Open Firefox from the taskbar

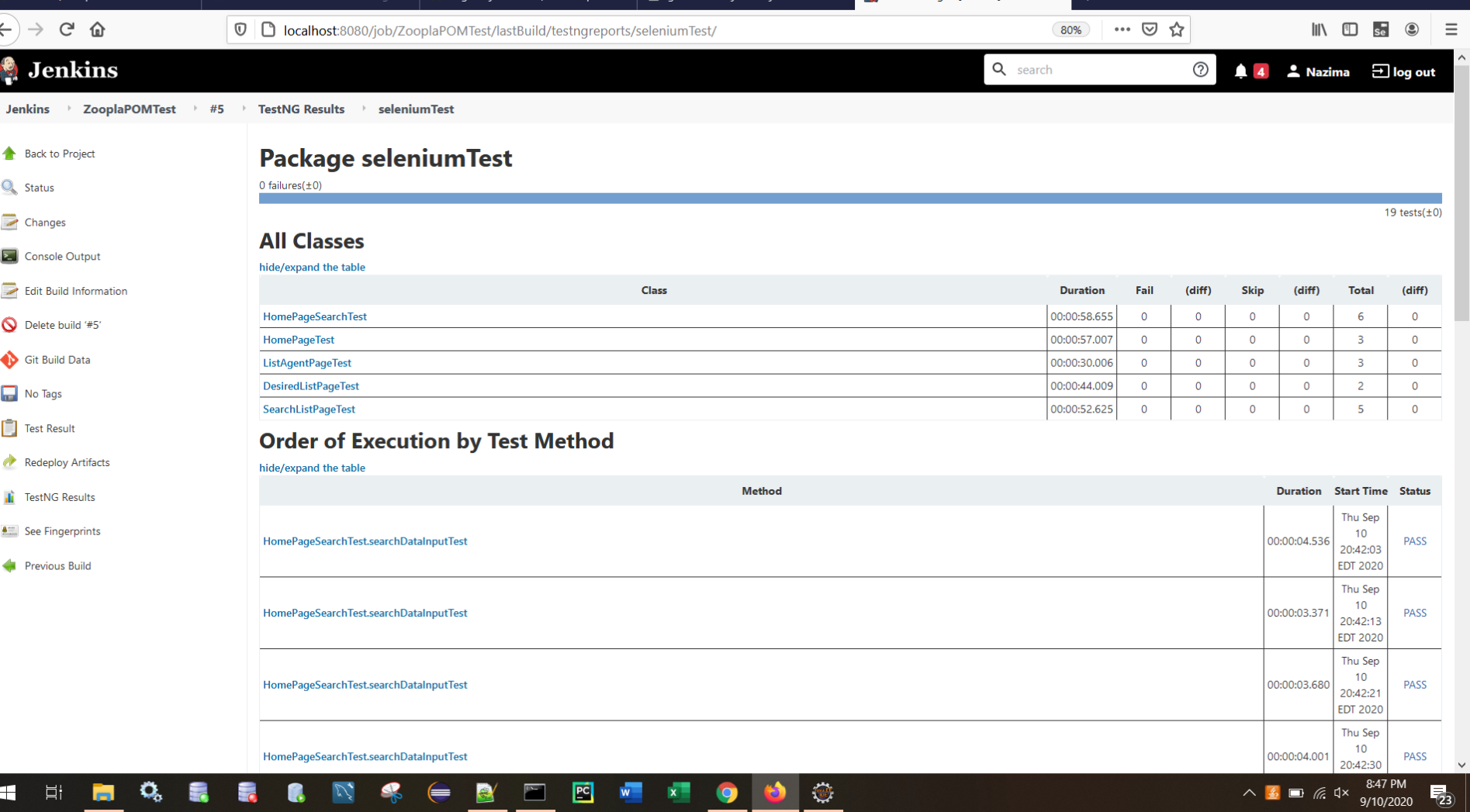point(775,792)
